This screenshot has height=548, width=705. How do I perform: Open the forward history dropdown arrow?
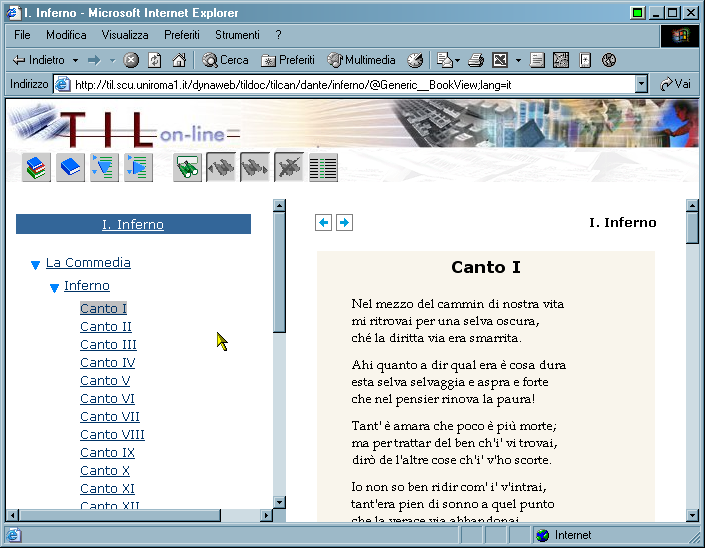pos(112,60)
